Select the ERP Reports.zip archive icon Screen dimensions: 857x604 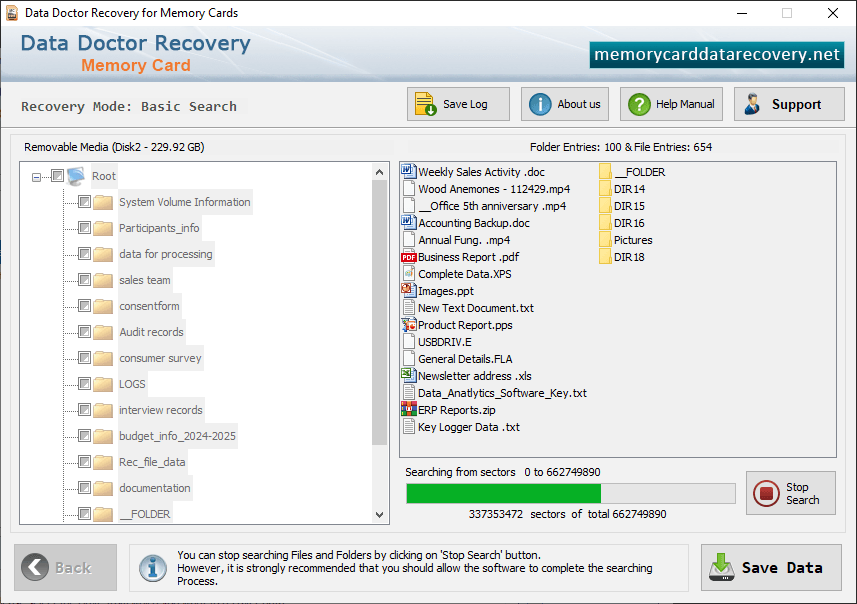coord(409,409)
